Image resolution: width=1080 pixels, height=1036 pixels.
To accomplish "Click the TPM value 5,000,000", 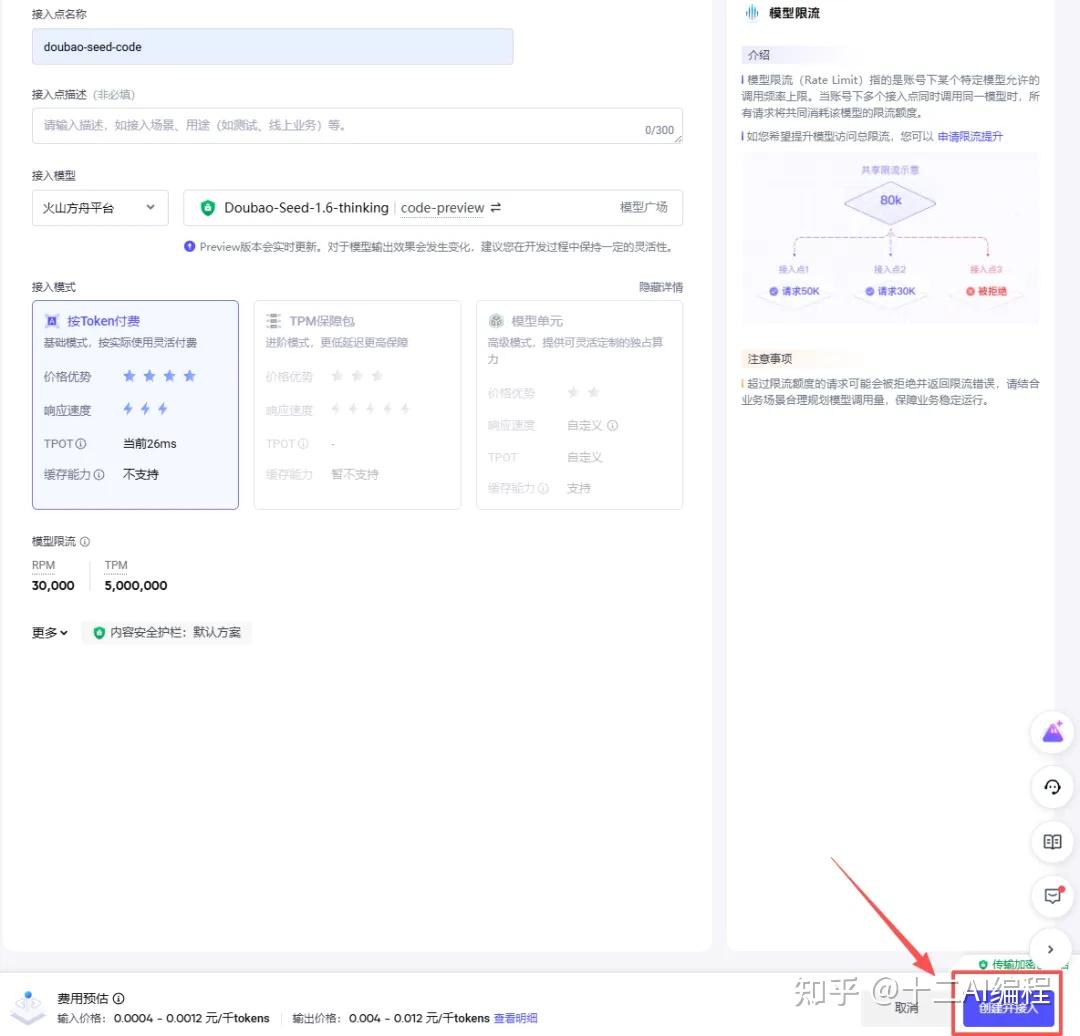I will 136,586.
